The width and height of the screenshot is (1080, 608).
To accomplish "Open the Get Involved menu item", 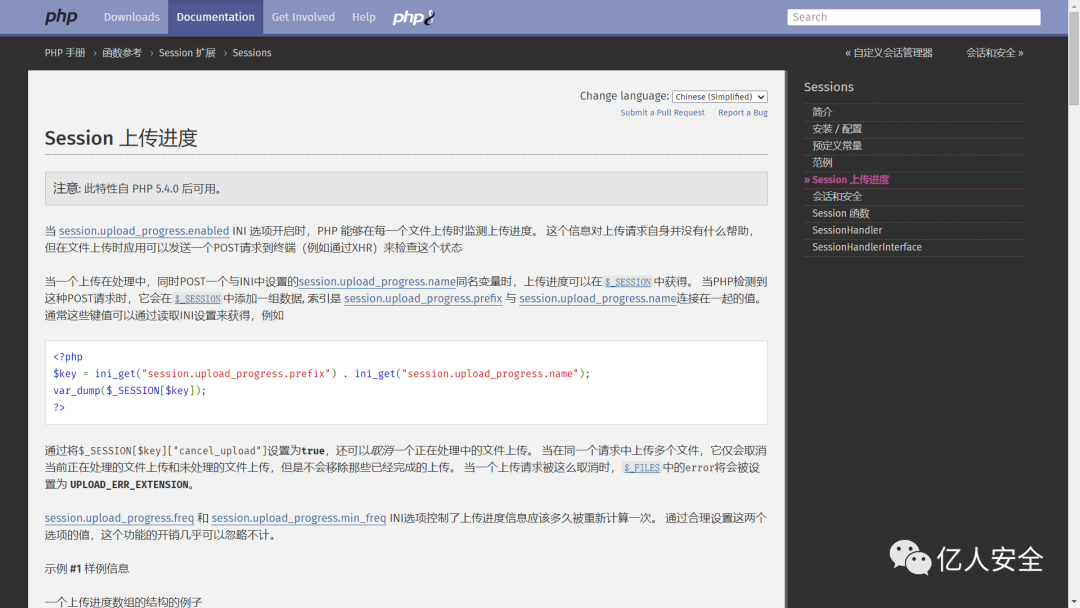I will 303,17.
